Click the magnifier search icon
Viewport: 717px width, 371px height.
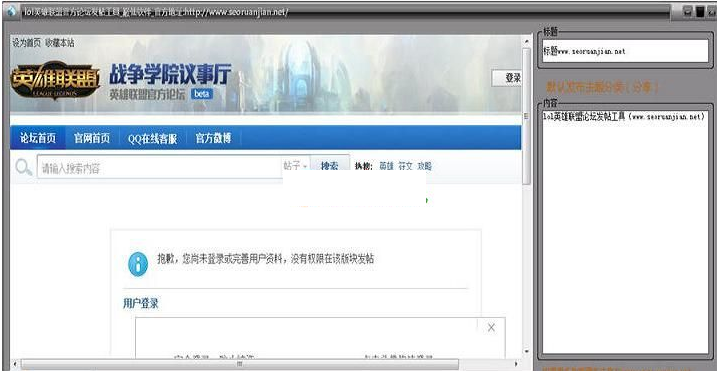coord(23,167)
